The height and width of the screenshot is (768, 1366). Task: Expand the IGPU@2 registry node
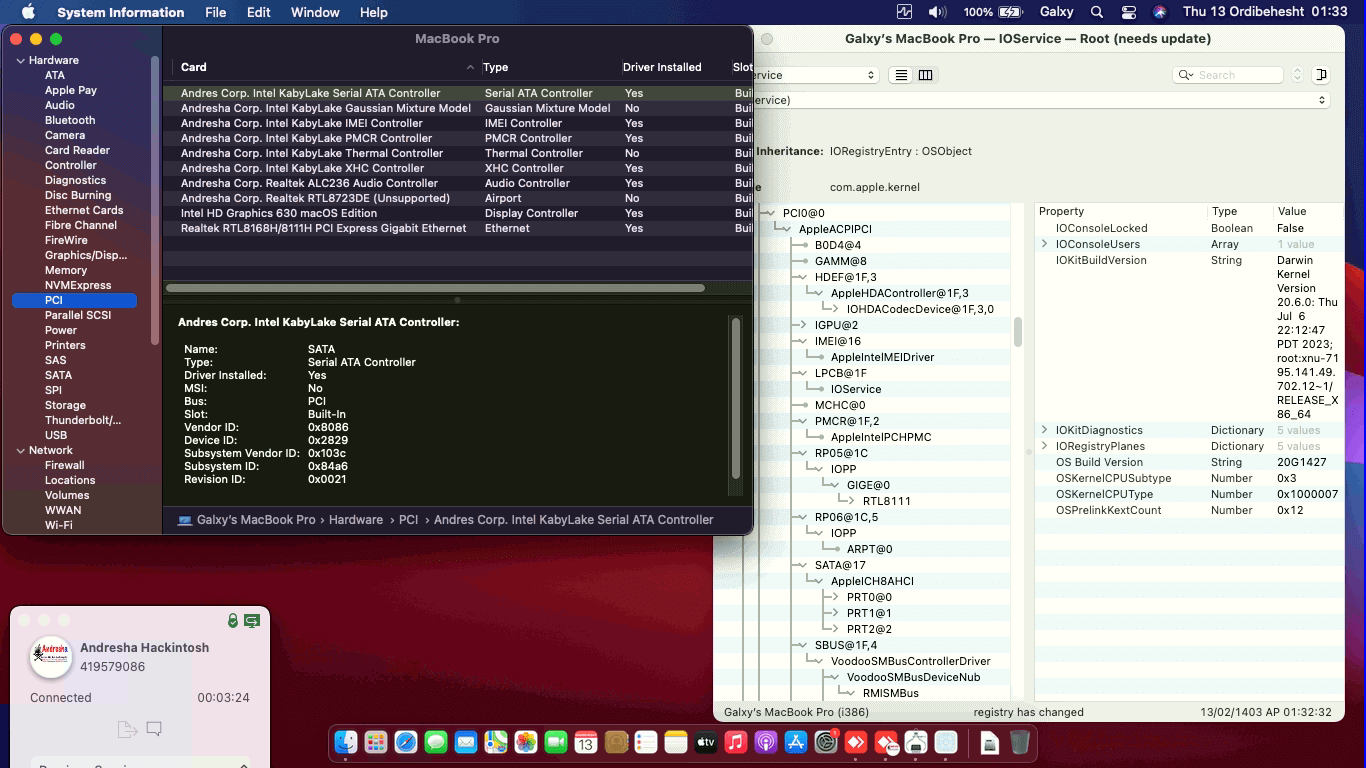click(x=804, y=325)
